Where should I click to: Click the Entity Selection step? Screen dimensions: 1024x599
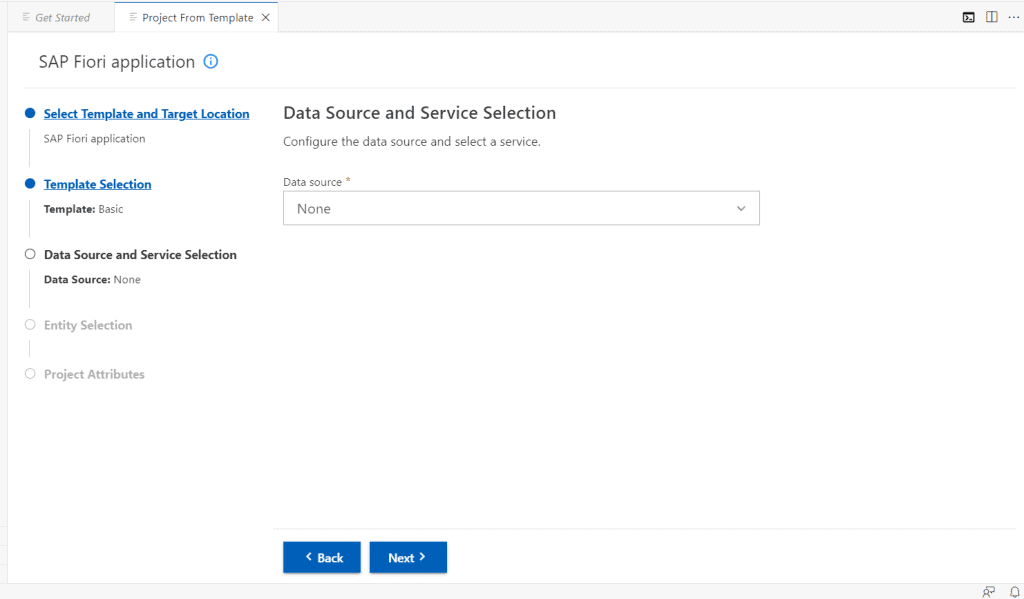tap(88, 325)
